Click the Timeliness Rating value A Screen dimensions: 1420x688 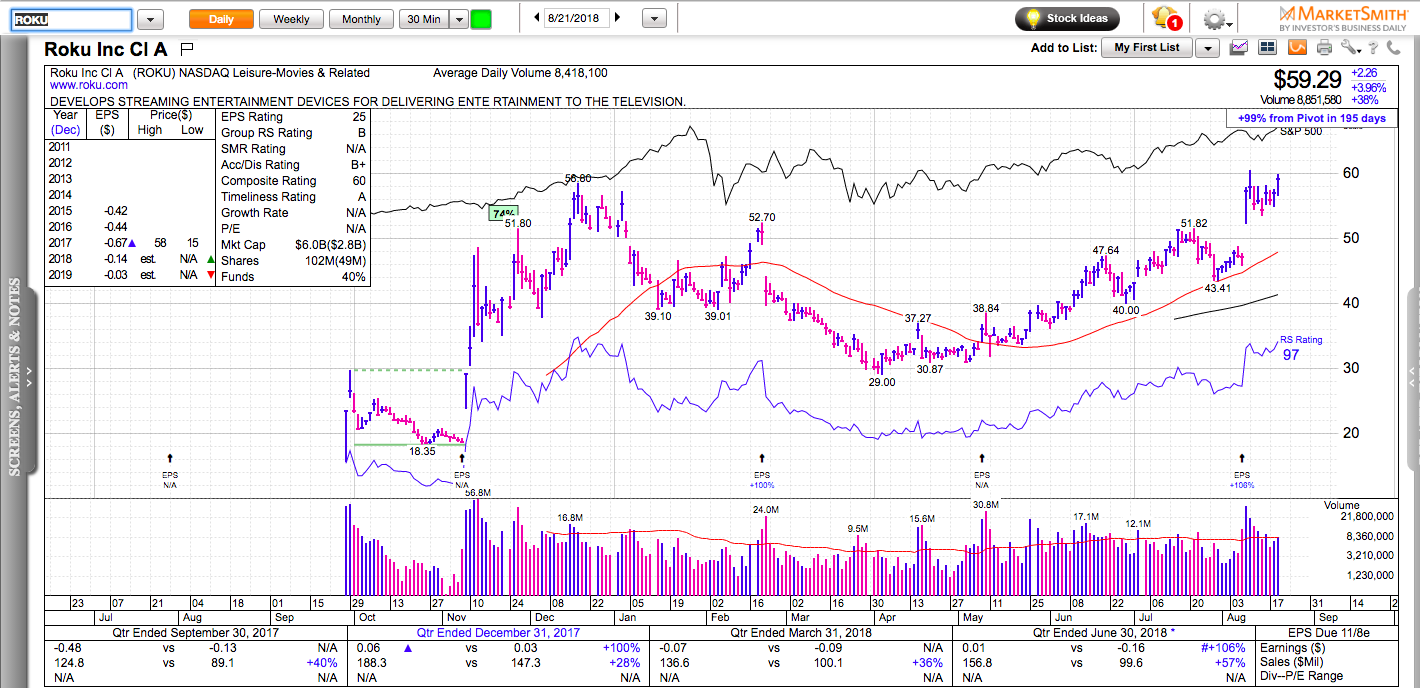tap(362, 197)
